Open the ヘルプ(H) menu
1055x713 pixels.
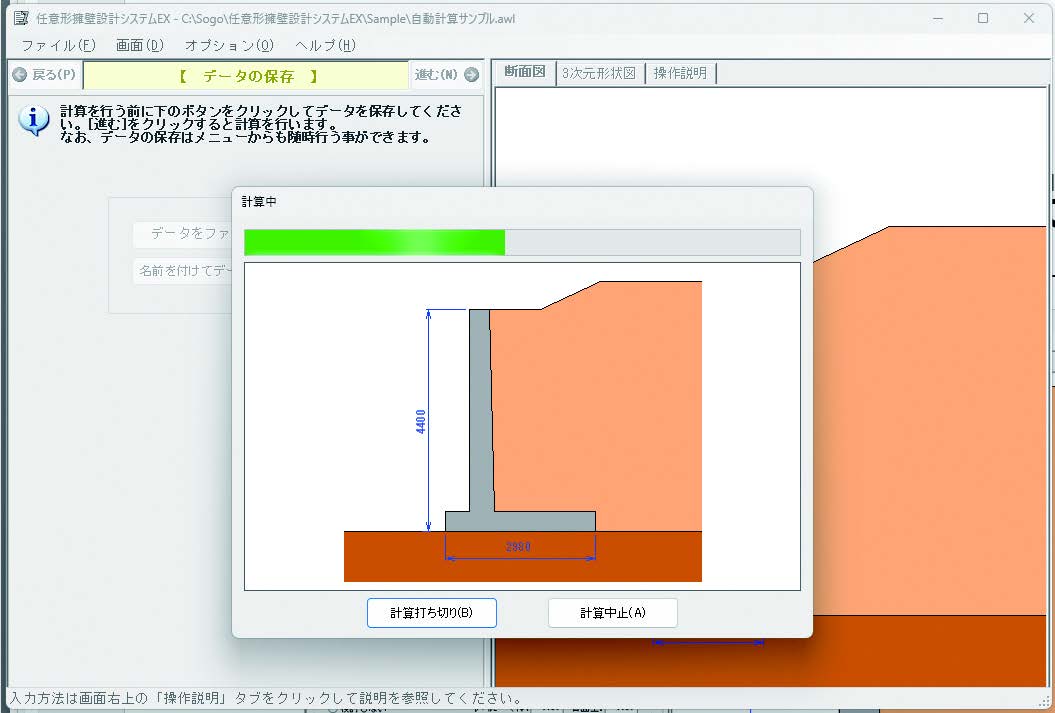point(325,45)
